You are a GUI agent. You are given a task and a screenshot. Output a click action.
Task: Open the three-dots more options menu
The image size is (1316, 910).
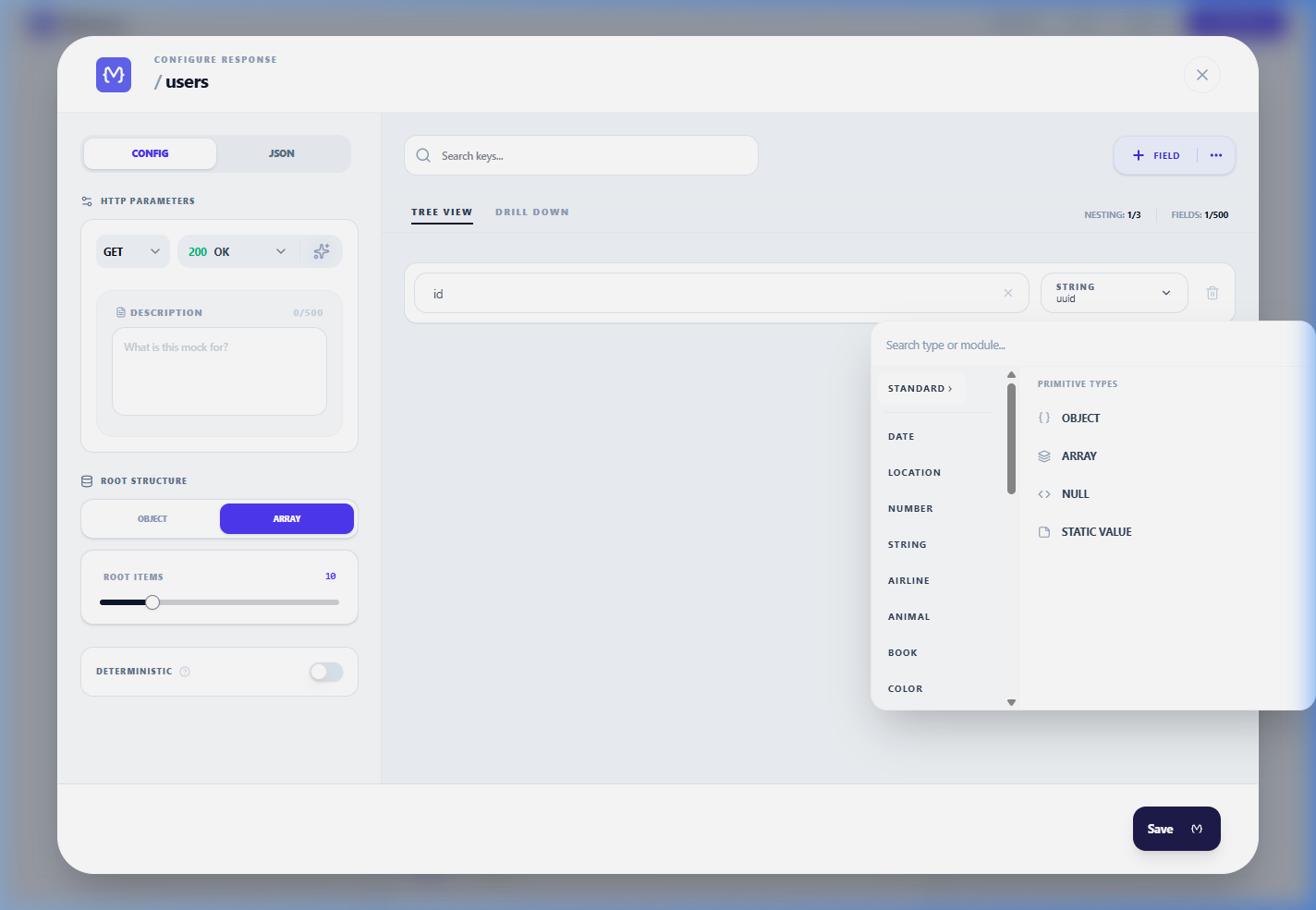tap(1216, 155)
